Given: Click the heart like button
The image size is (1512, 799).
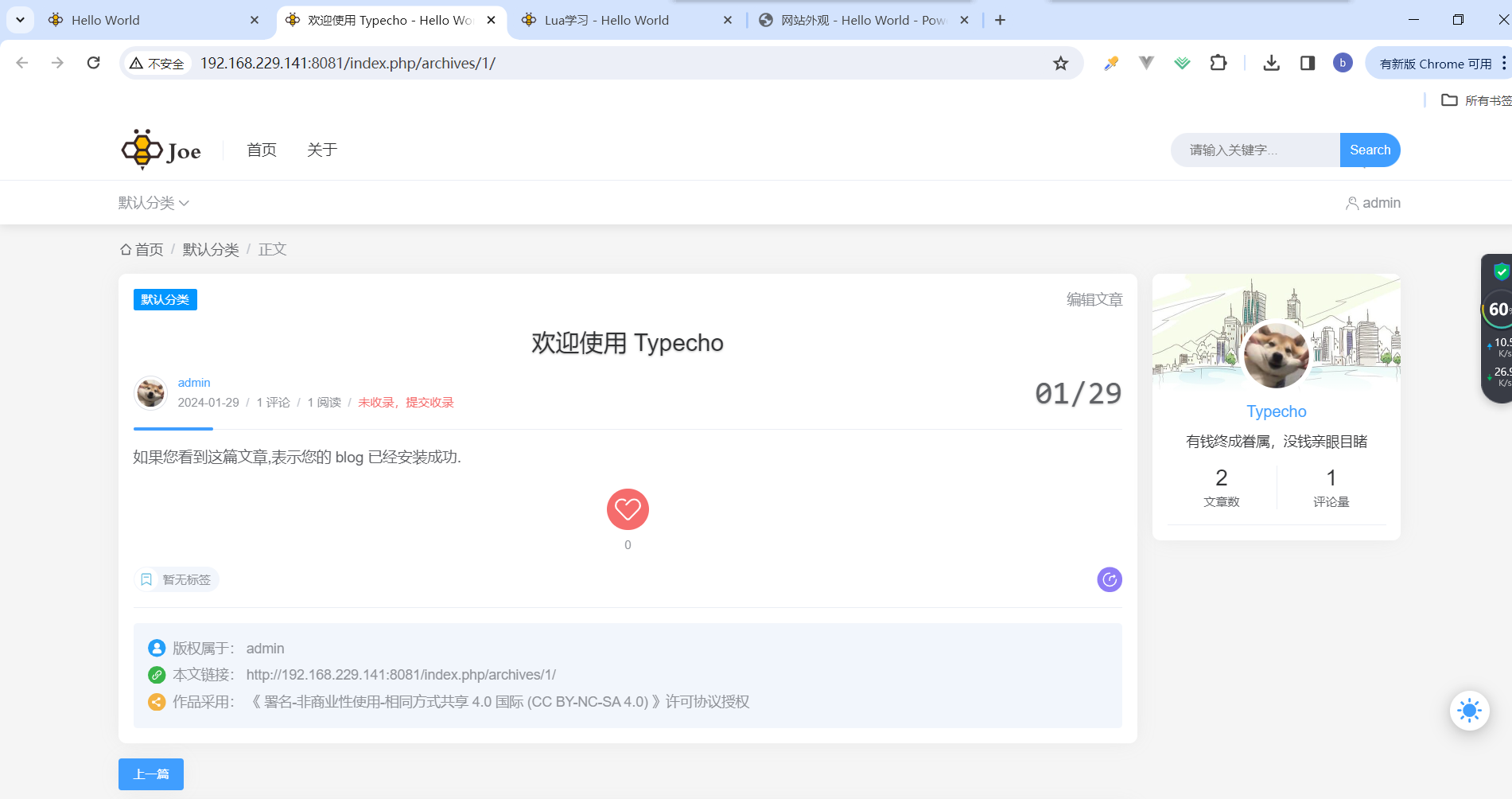Looking at the screenshot, I should (x=628, y=509).
